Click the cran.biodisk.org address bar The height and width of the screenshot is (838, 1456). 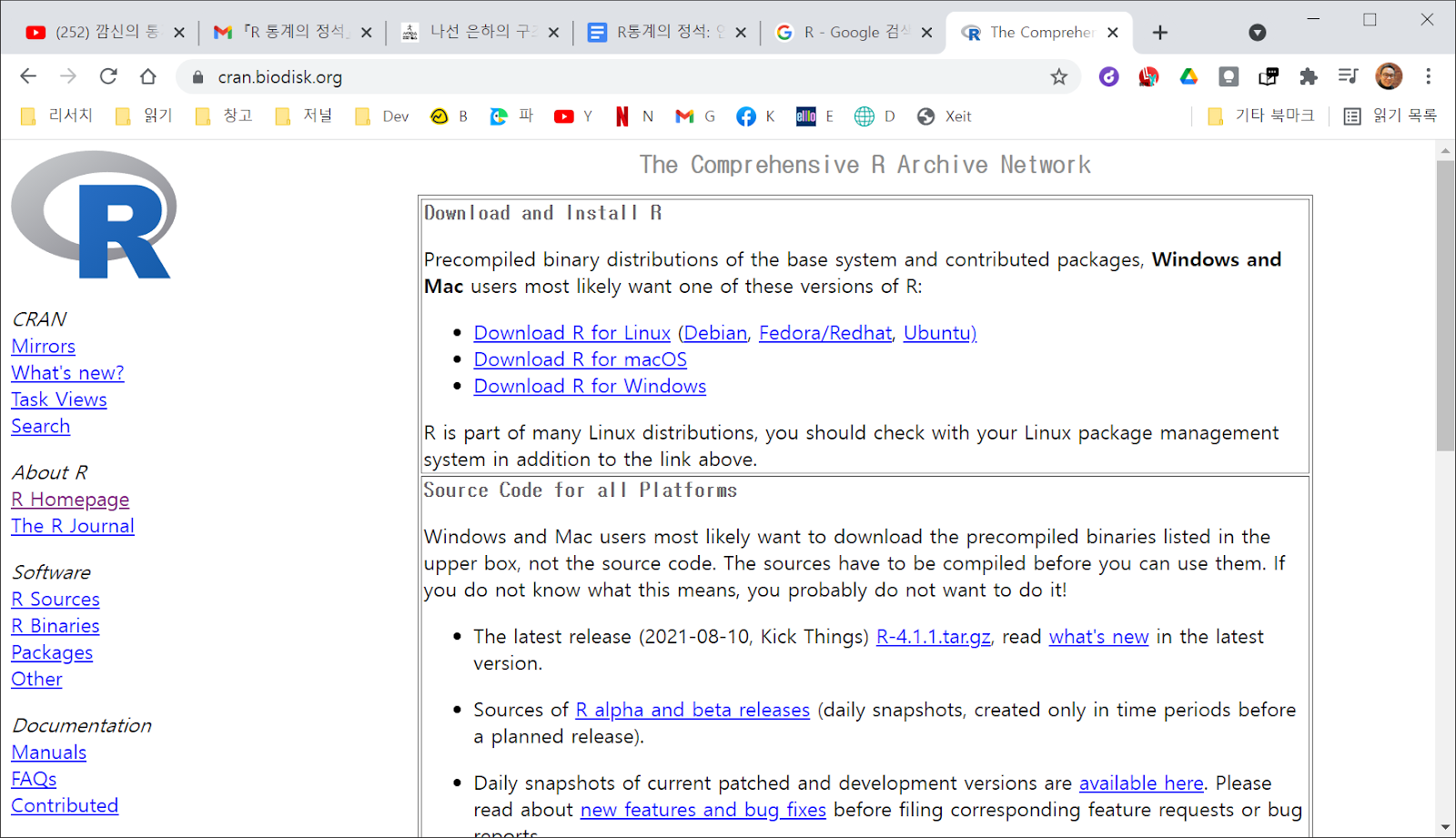[628, 77]
